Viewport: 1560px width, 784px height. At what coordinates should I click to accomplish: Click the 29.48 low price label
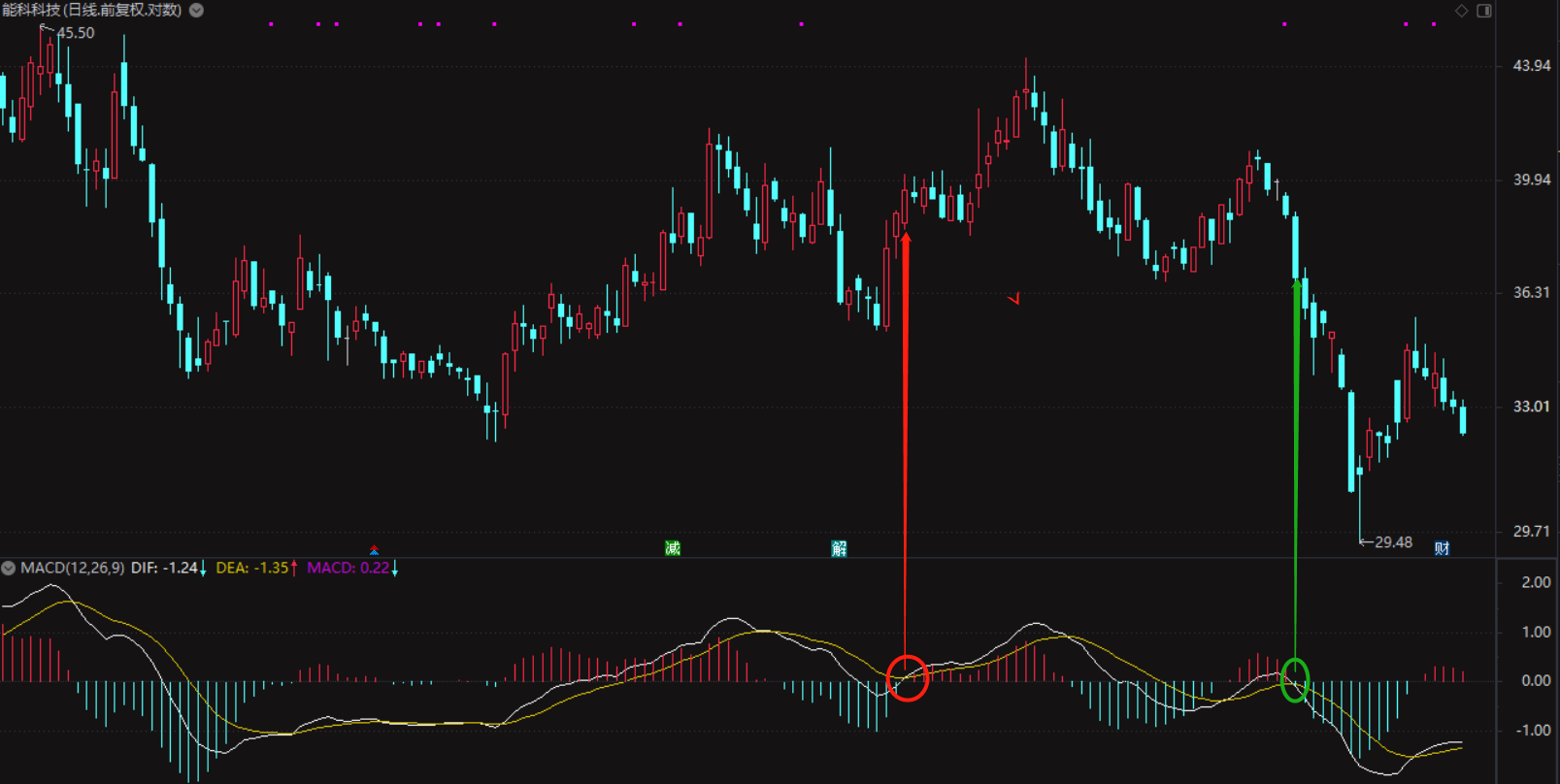click(x=1393, y=542)
